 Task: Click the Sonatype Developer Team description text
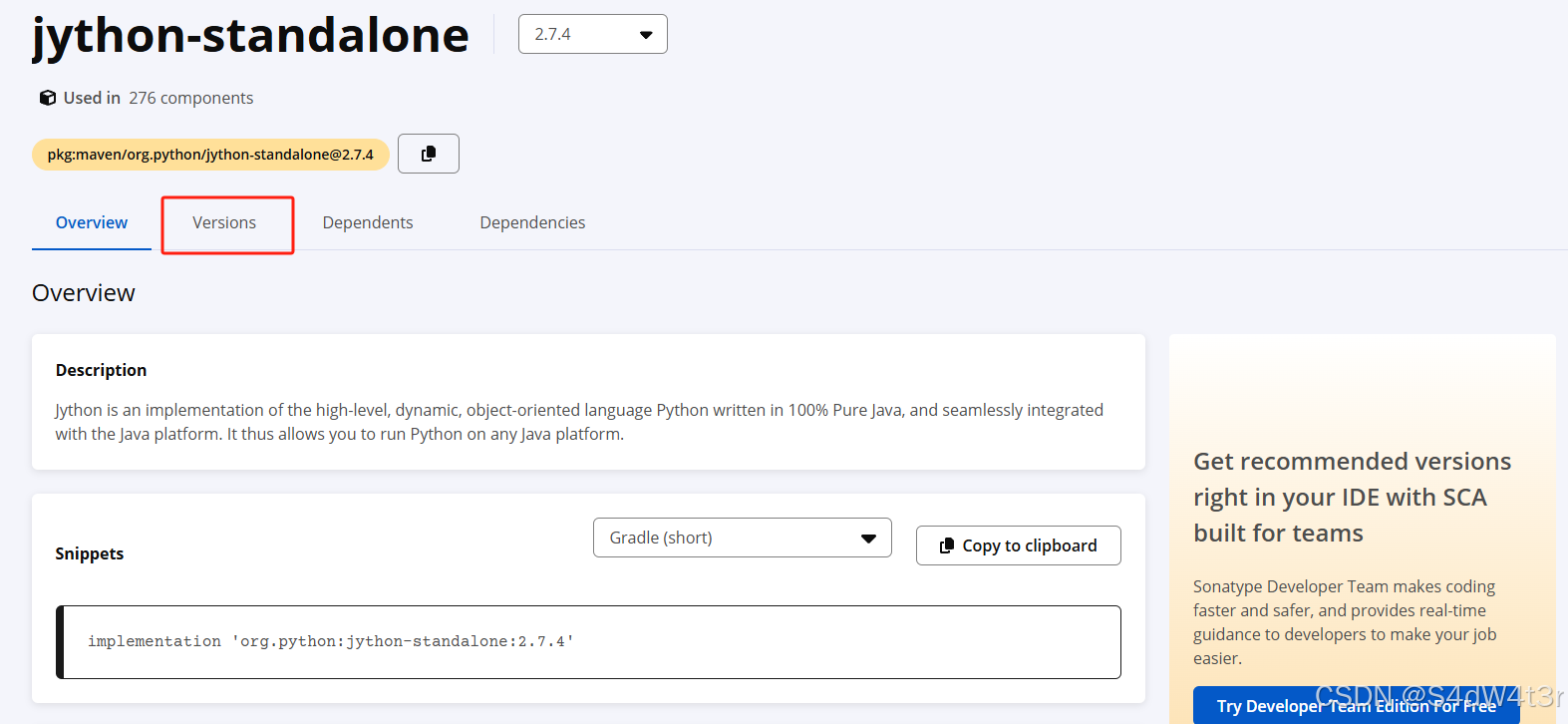[x=1345, y=622]
